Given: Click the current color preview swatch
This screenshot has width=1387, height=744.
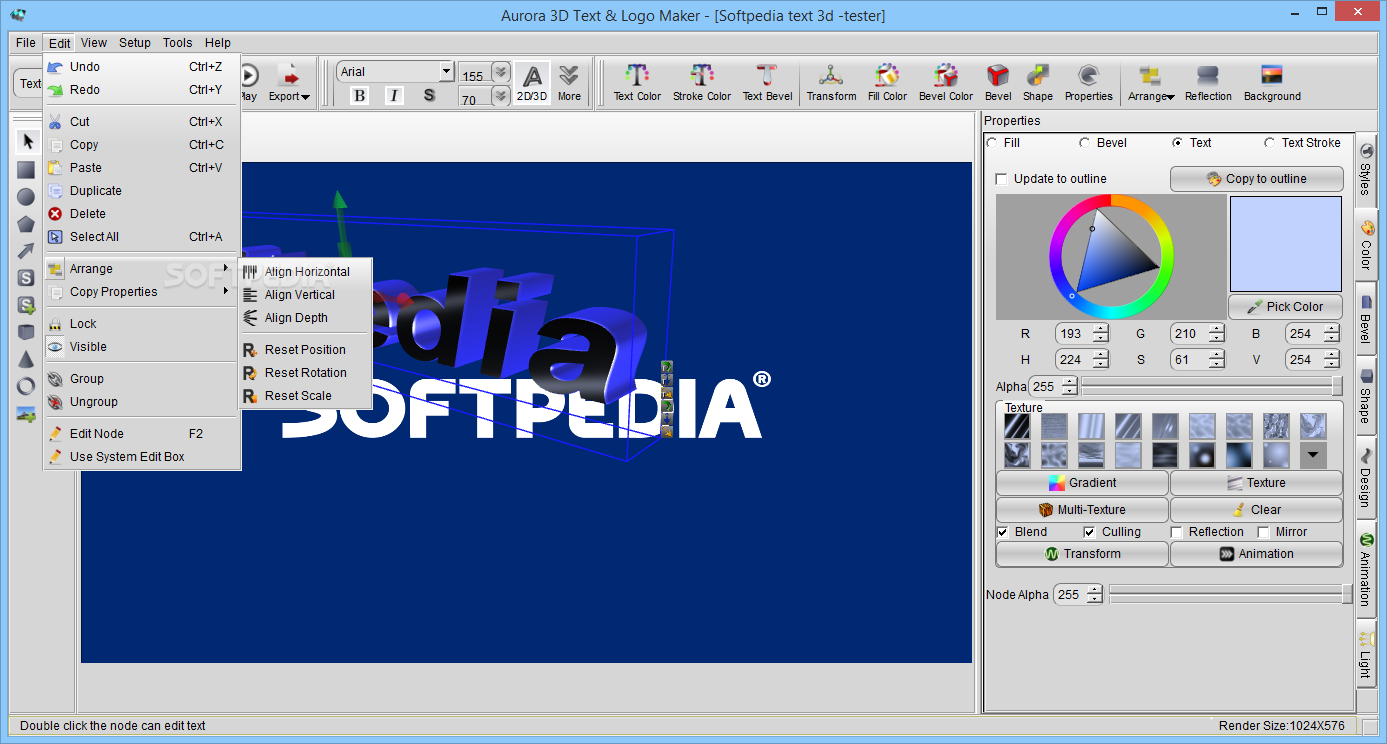Looking at the screenshot, I should tap(1285, 243).
